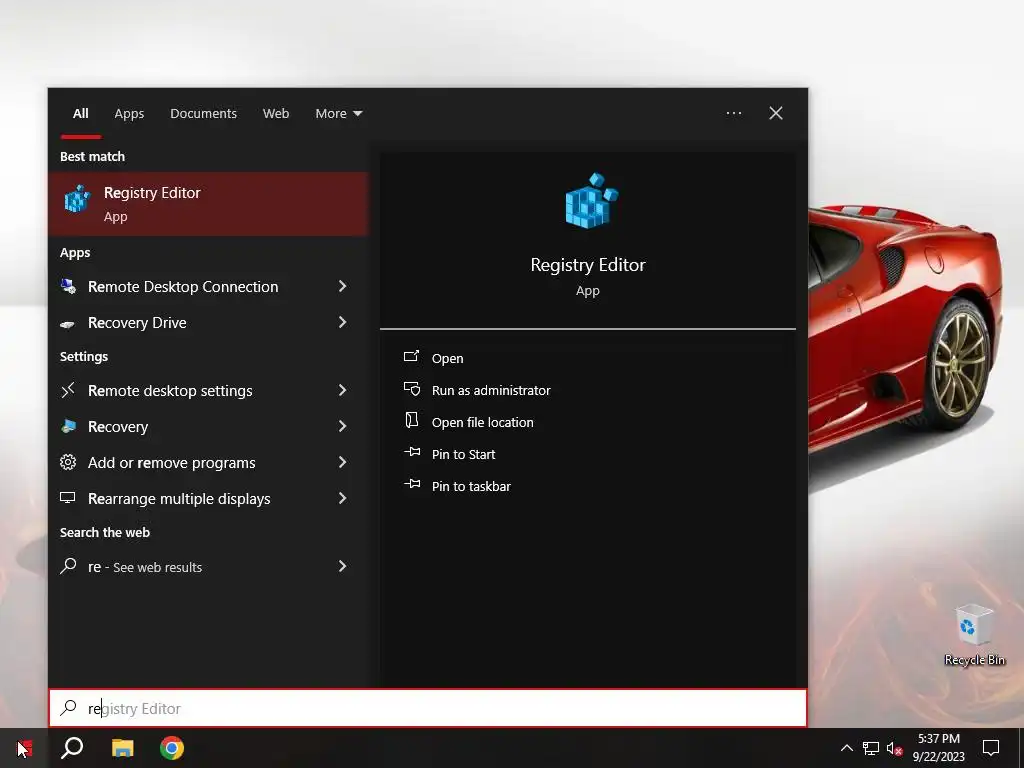1024x768 pixels.
Task: Click the large Registry Editor icon in preview pane
Action: click(x=591, y=200)
